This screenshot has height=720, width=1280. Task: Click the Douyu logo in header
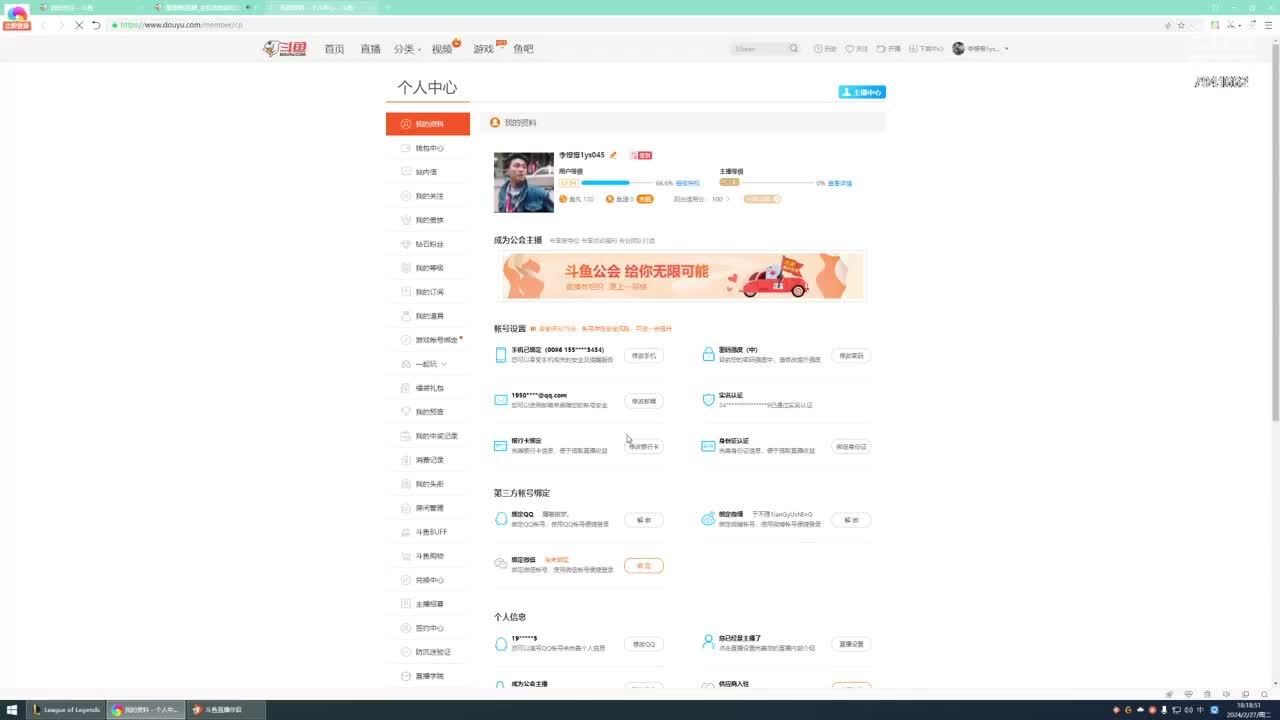284,48
